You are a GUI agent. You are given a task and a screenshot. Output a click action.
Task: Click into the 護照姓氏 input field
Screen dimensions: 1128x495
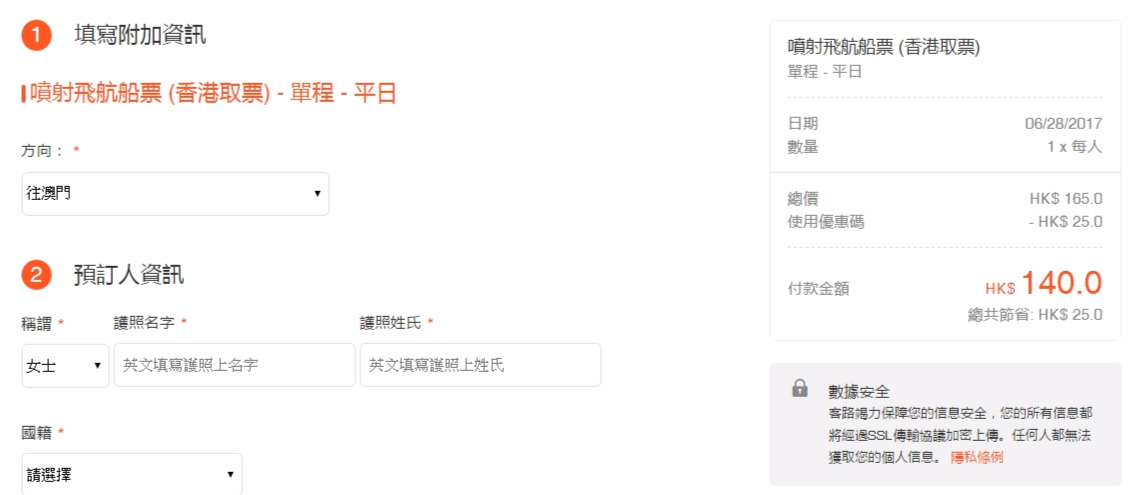tap(480, 365)
